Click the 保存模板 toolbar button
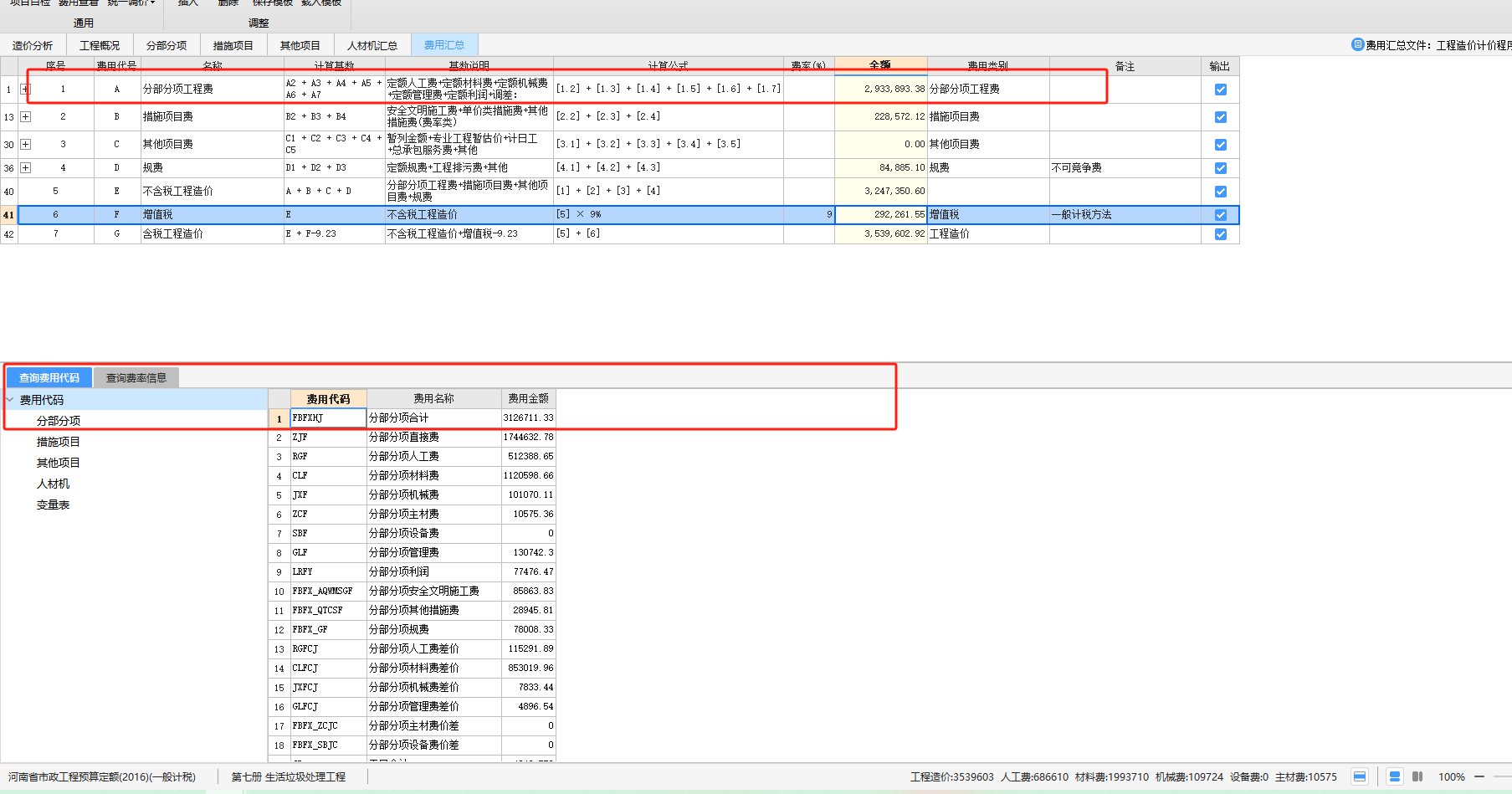Viewport: 1512px width, 794px height. 273,3
